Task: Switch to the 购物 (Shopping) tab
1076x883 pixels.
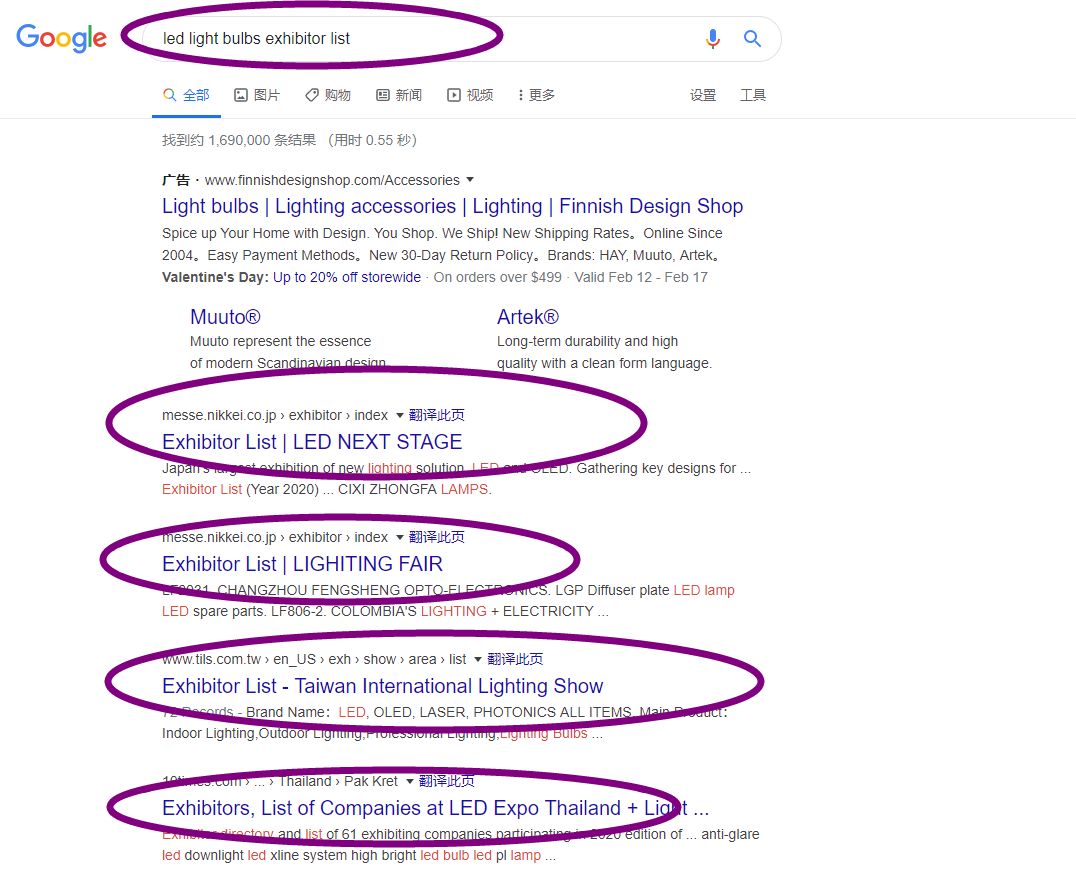Action: point(328,95)
